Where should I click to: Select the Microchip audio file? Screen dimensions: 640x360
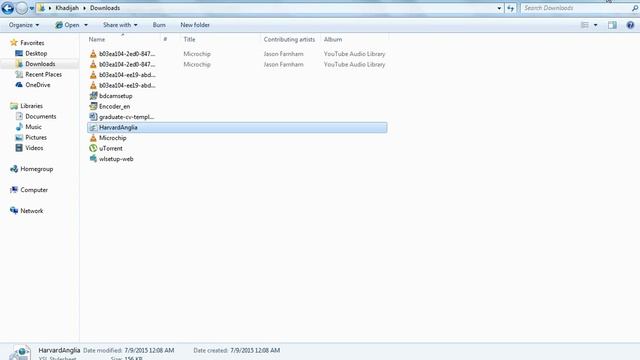tap(113, 138)
